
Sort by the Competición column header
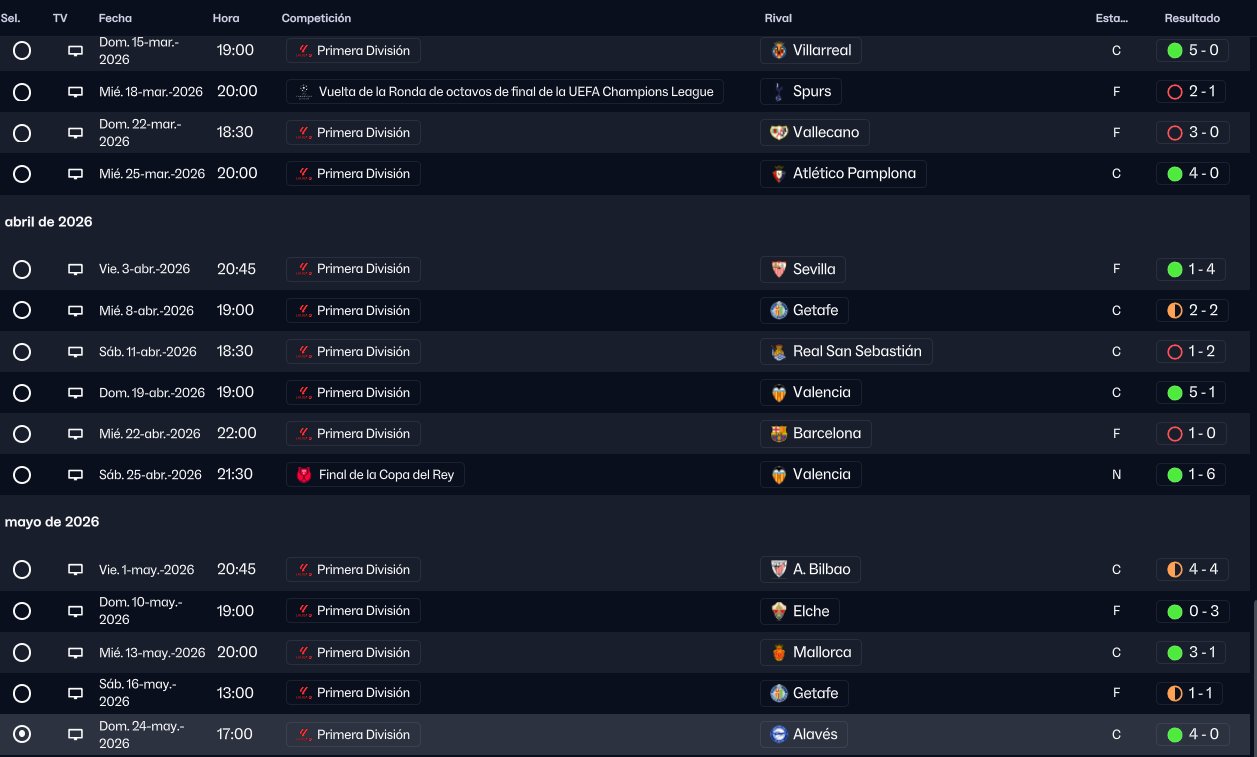tap(316, 18)
